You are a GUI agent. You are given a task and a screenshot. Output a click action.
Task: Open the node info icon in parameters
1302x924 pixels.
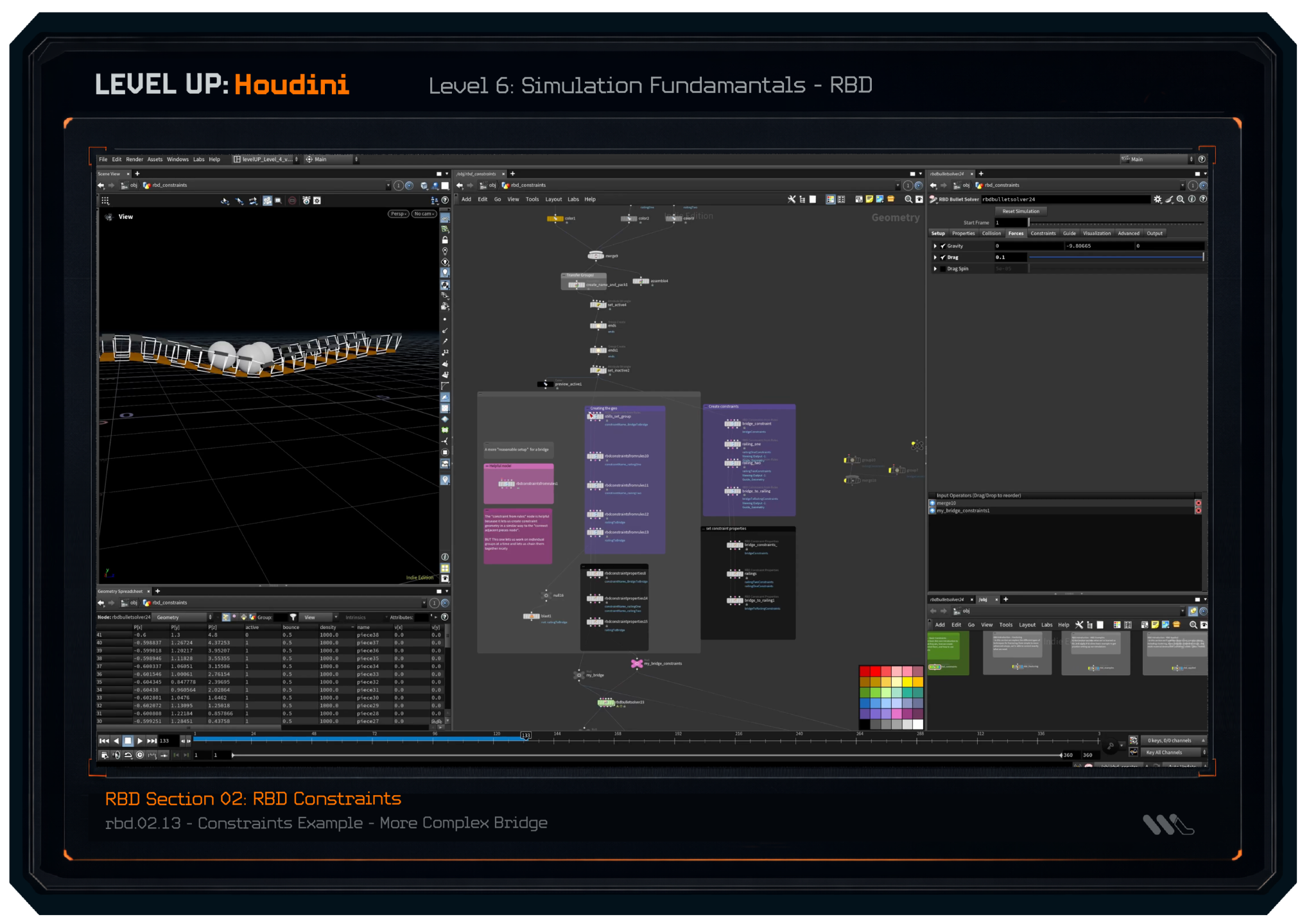[x=1192, y=200]
